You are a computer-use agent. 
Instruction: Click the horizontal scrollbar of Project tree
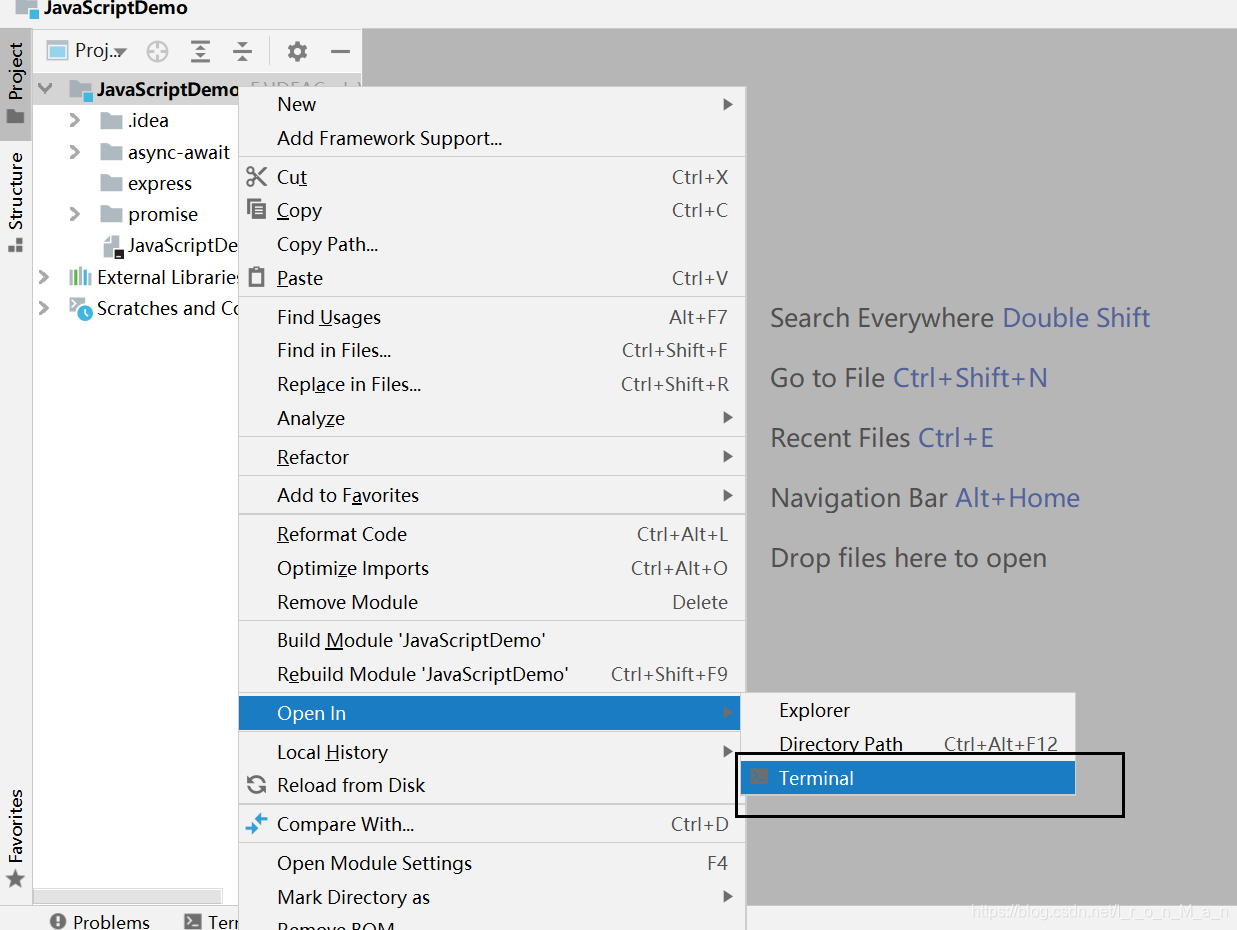(x=128, y=897)
